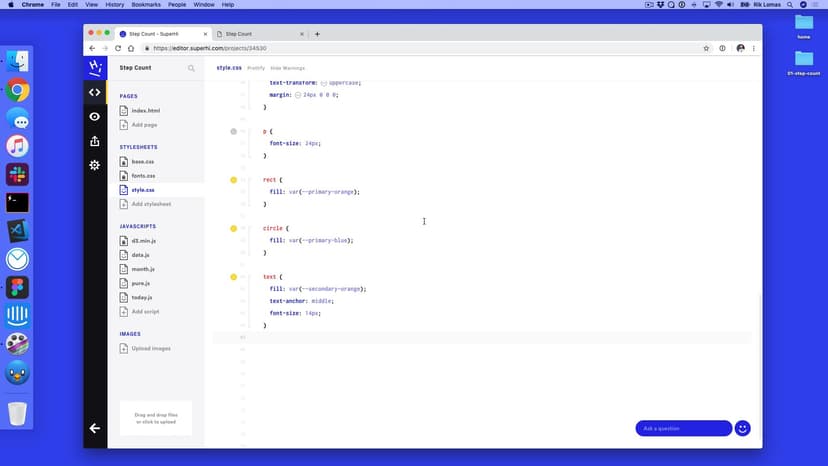
Task: Click the 1Password icon in Chrome toolbar
Action: [x=722, y=49]
